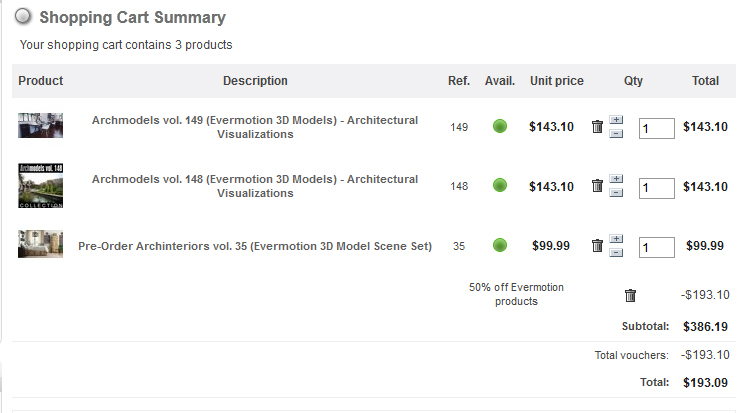Open Archmodels vol. 149 product link

click(x=255, y=127)
